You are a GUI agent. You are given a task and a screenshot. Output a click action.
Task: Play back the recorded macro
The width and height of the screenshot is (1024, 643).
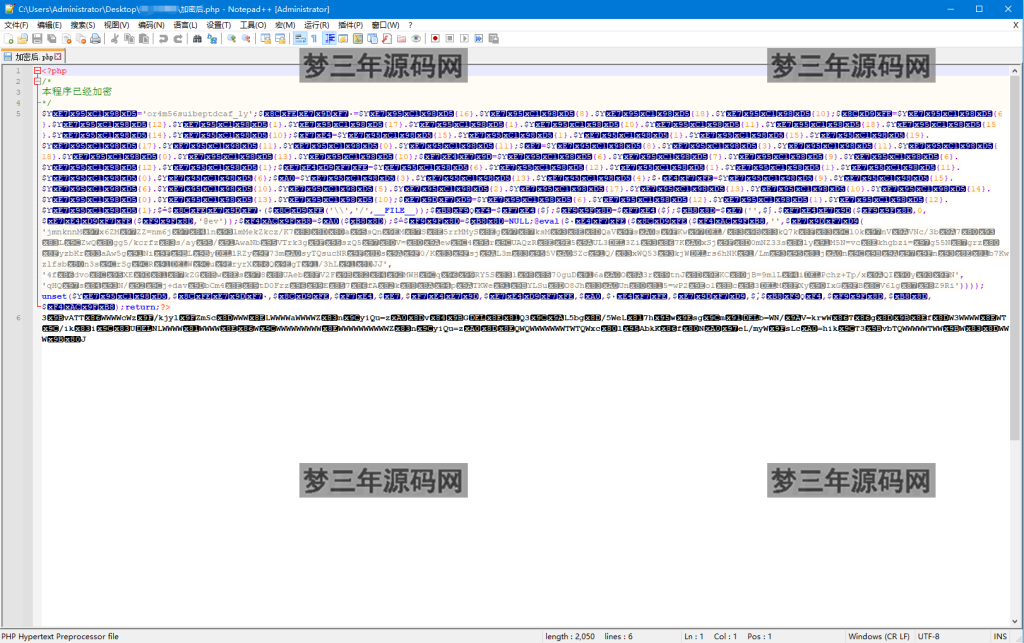tap(464, 39)
